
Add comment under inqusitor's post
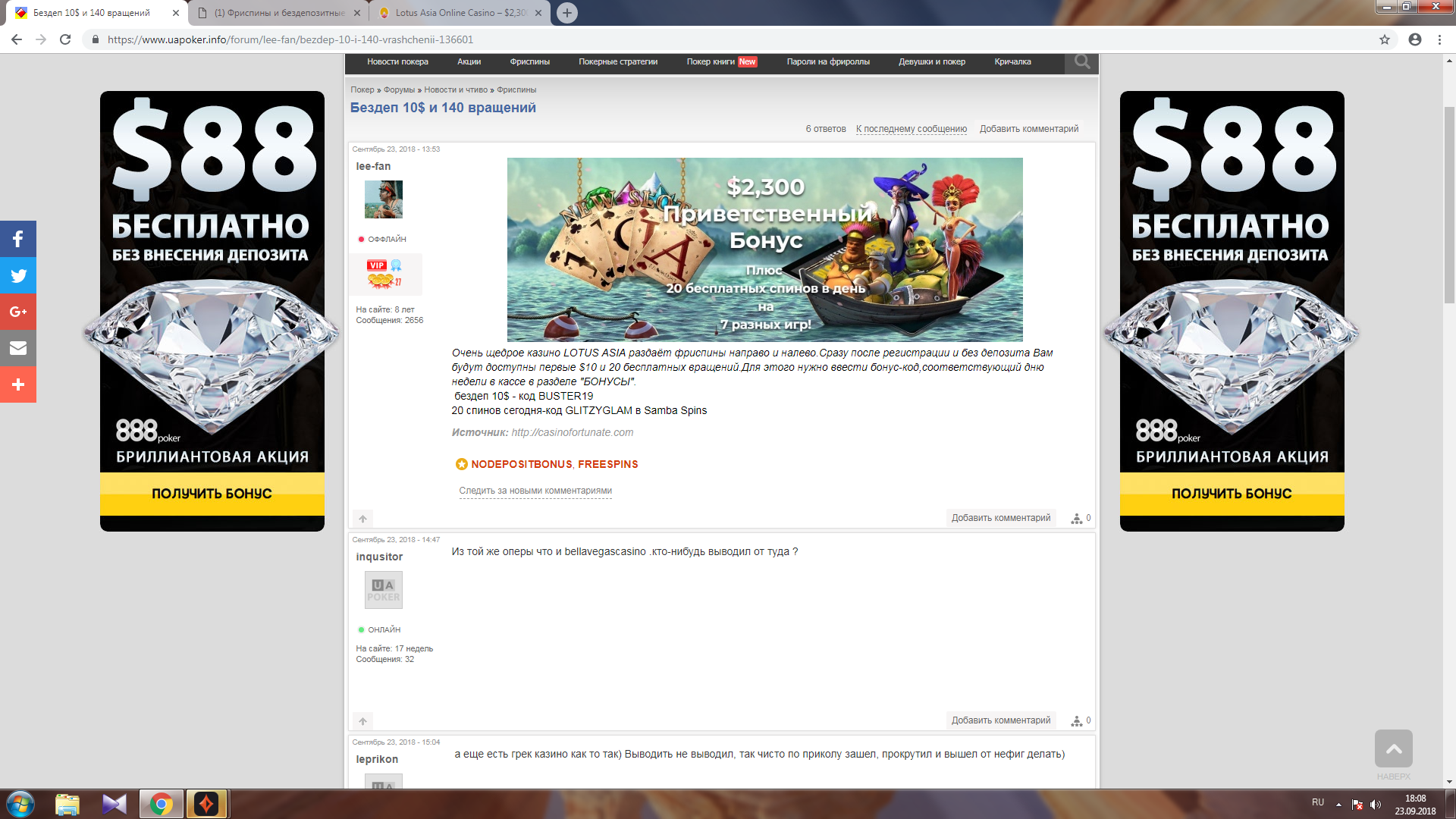1001,720
